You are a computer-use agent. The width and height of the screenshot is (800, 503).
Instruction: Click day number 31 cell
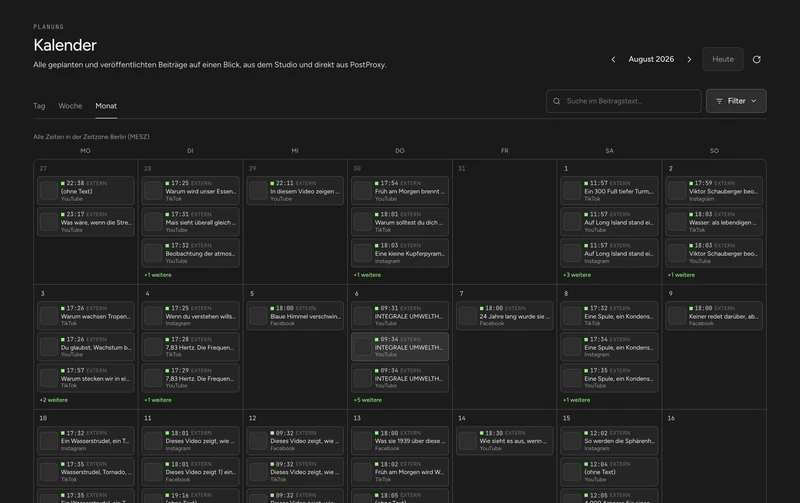click(x=505, y=222)
